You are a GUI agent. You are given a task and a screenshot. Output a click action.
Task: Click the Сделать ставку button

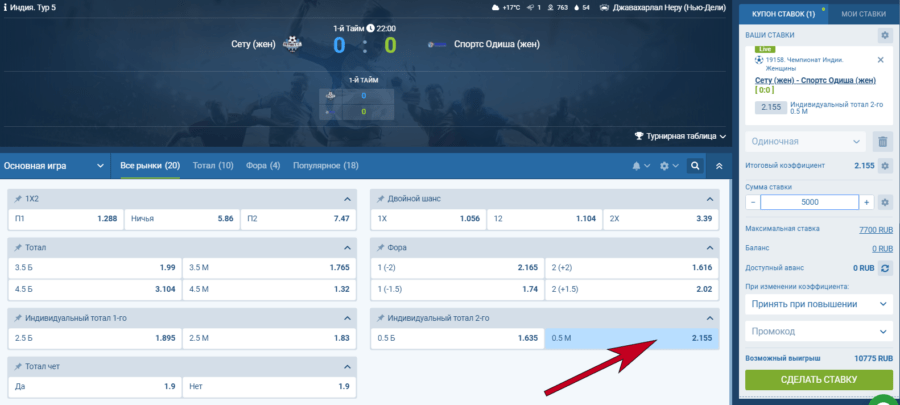(819, 380)
